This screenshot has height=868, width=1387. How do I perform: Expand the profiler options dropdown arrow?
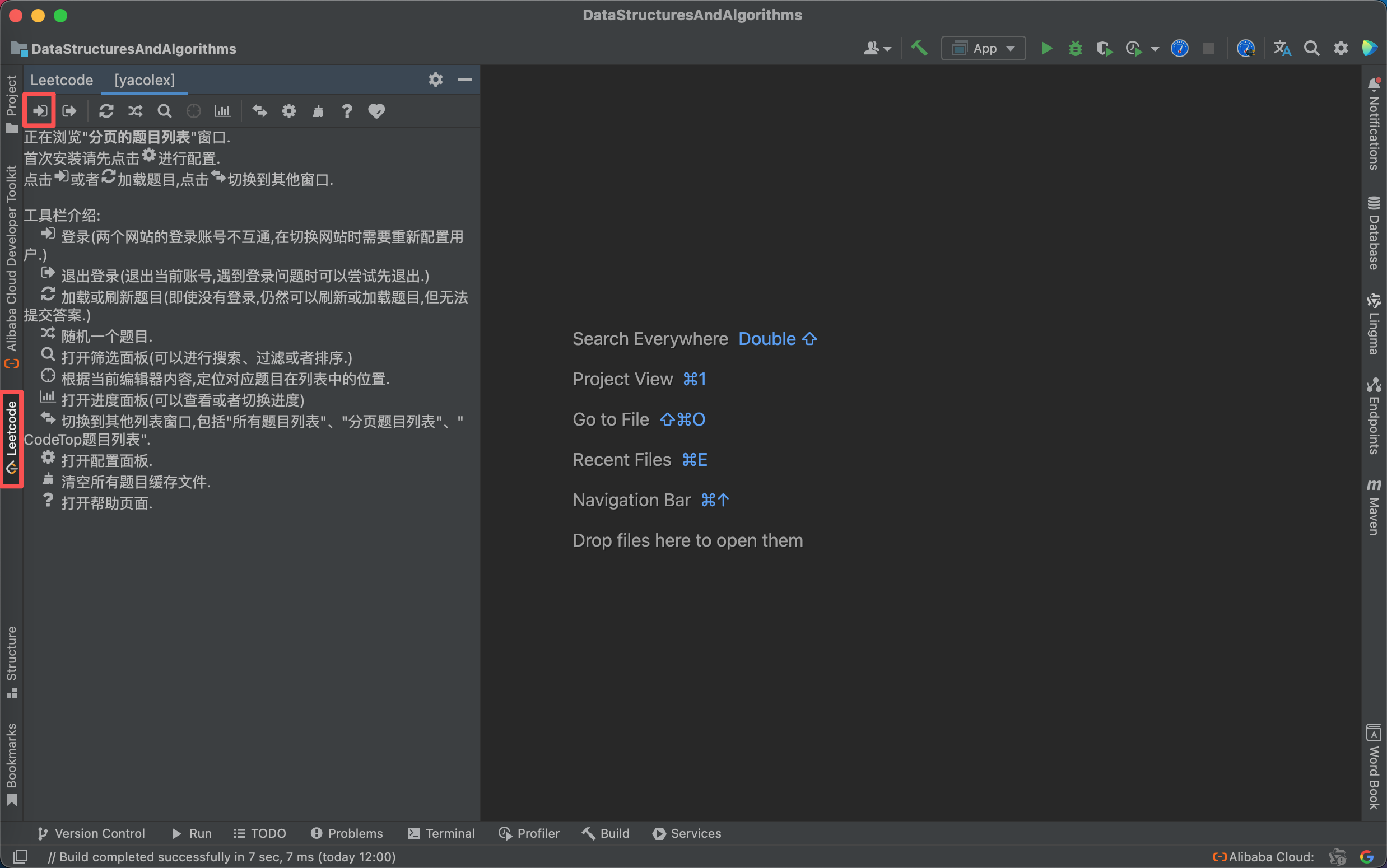coord(1155,49)
